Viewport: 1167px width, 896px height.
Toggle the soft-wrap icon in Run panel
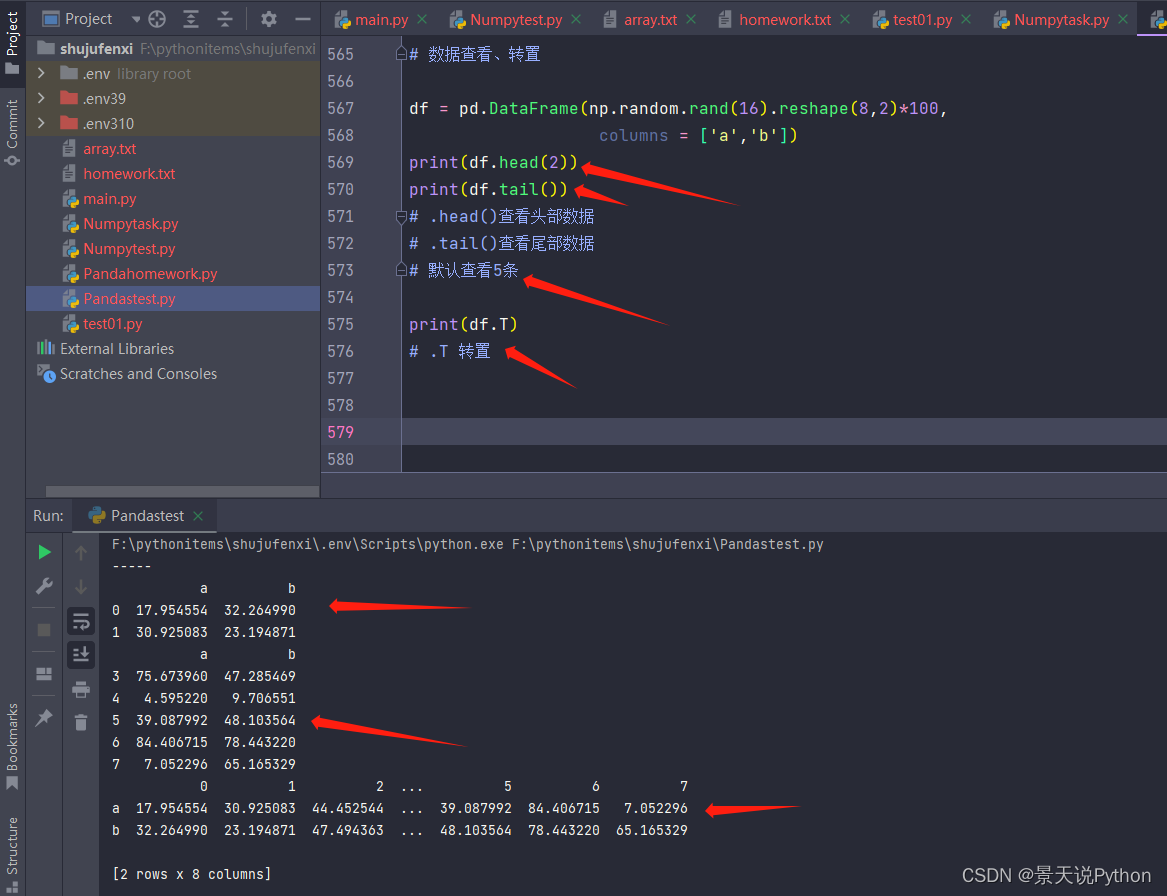click(x=81, y=621)
